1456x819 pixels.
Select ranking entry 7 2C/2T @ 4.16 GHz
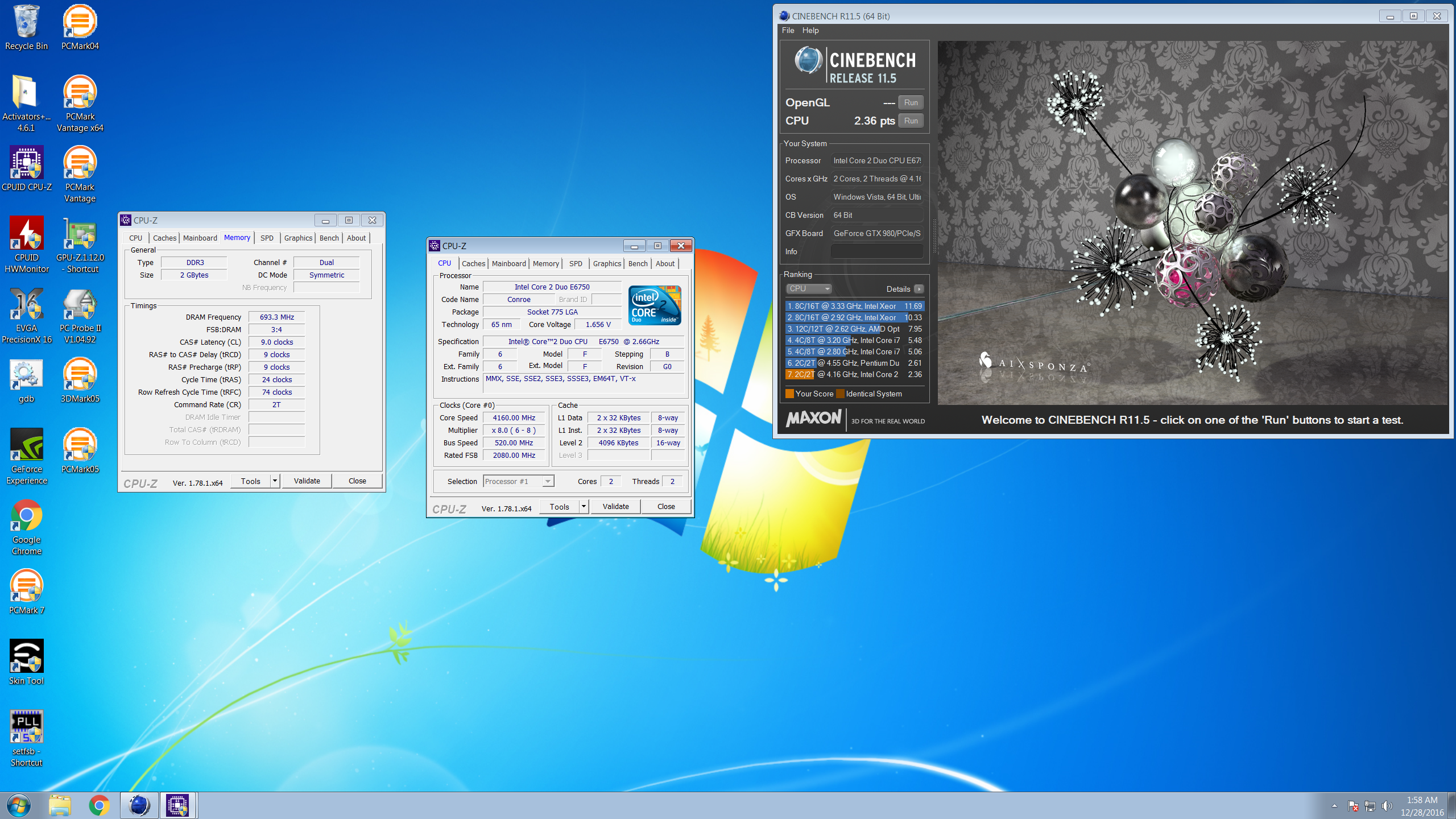point(854,374)
